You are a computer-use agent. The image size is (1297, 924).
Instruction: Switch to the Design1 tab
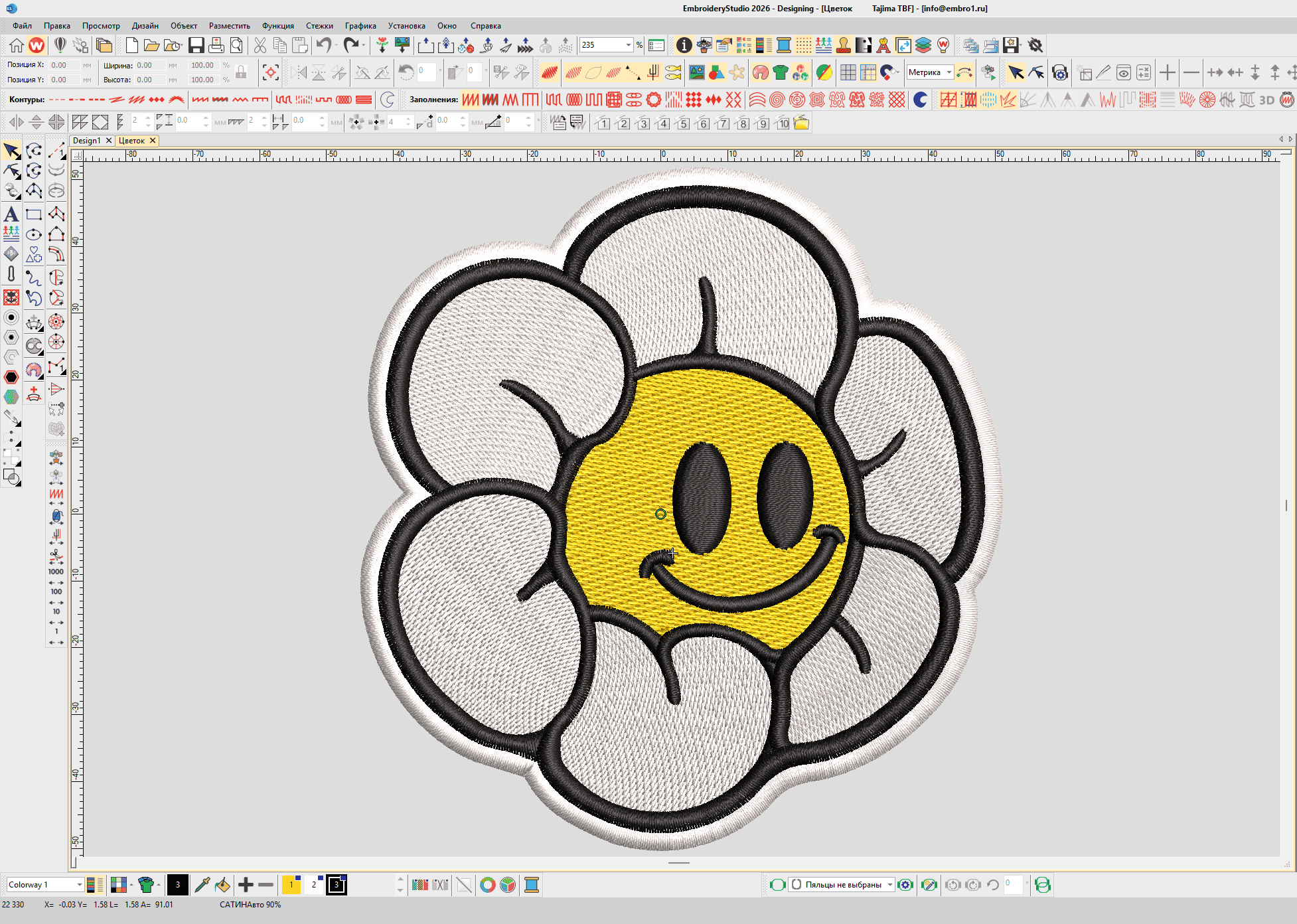point(86,141)
